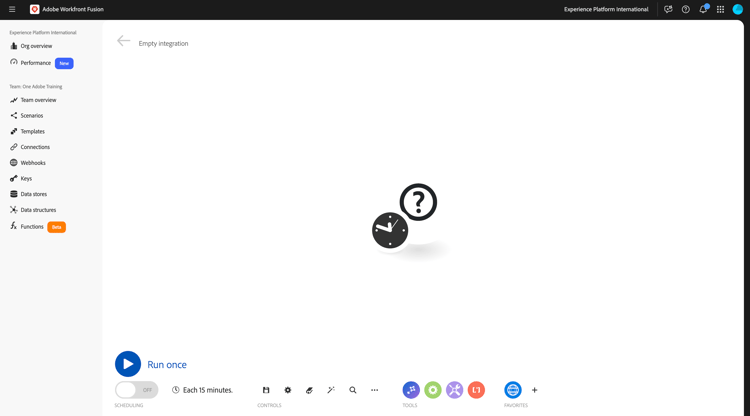Open the red brackets tool icon
Screen dimensions: 750x416
[x=476, y=390]
